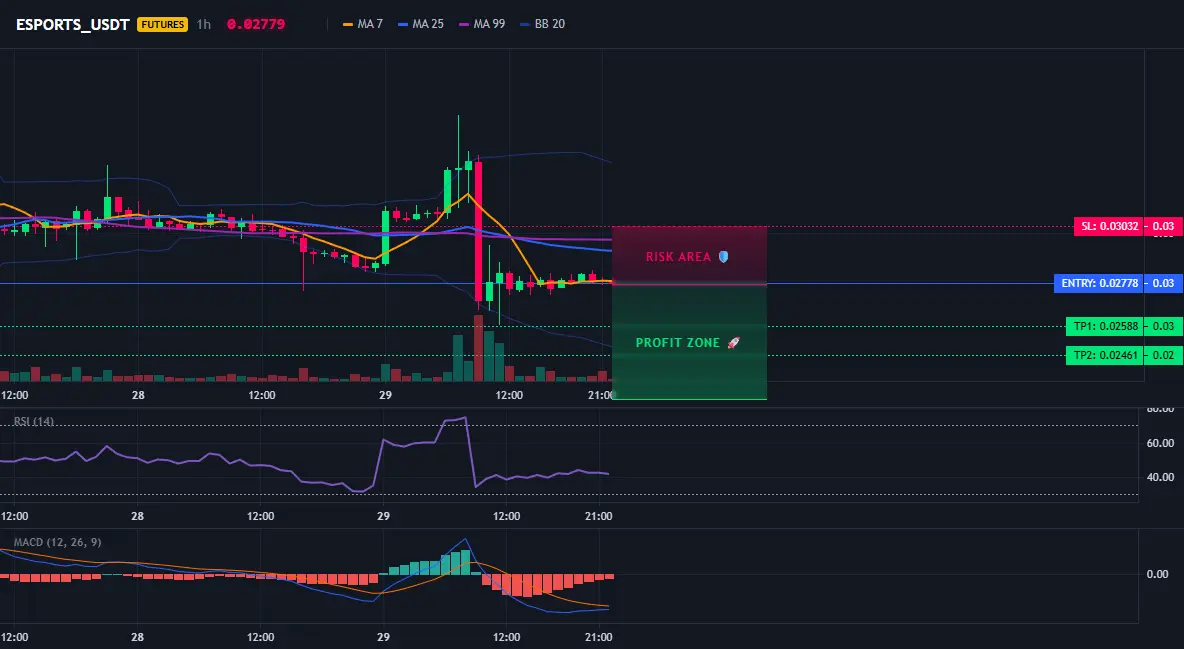Click the MACD (12, 26, 9) indicator title
Screen dimensions: 1184x649
click(x=57, y=542)
